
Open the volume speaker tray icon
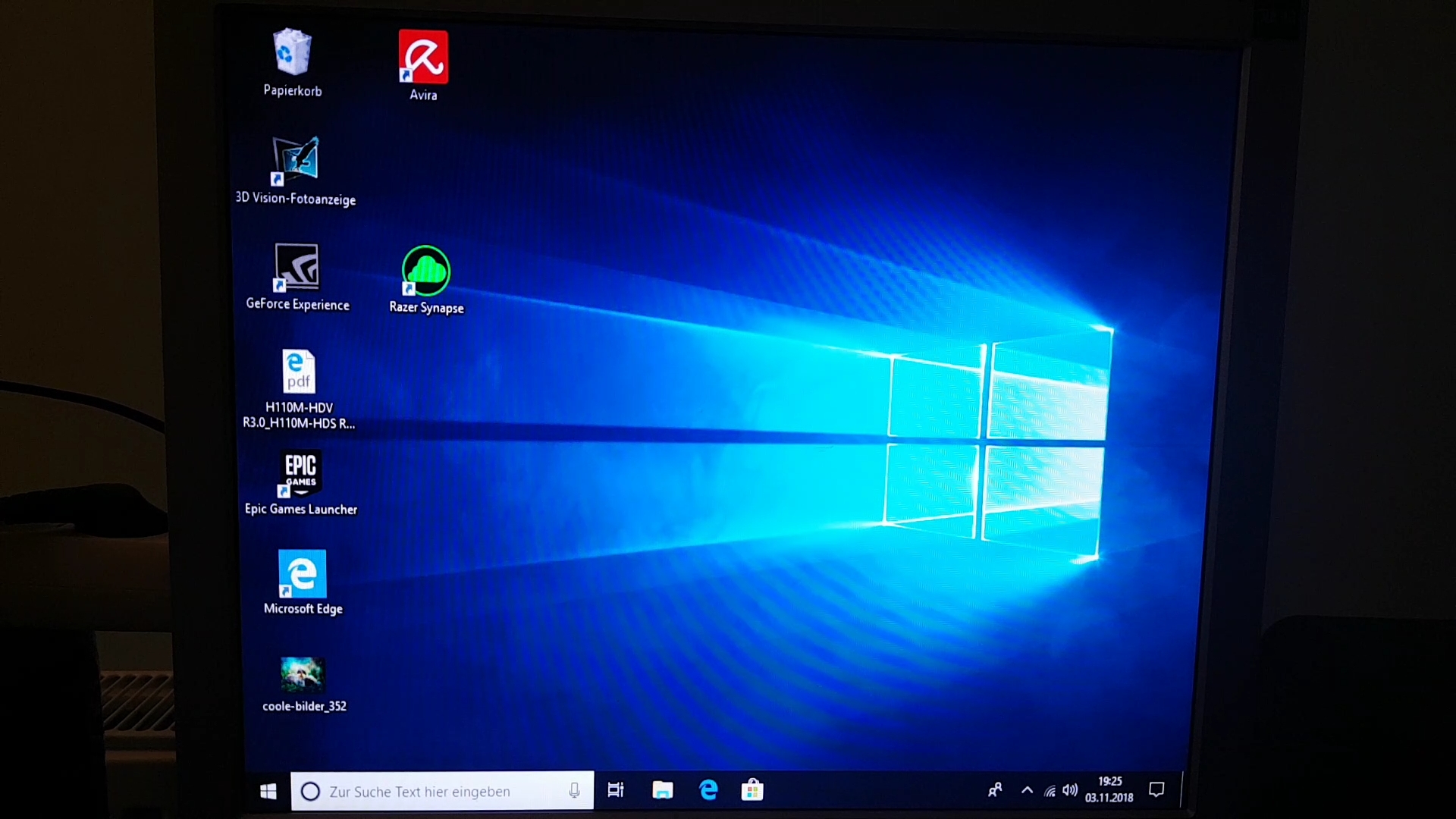[1069, 790]
